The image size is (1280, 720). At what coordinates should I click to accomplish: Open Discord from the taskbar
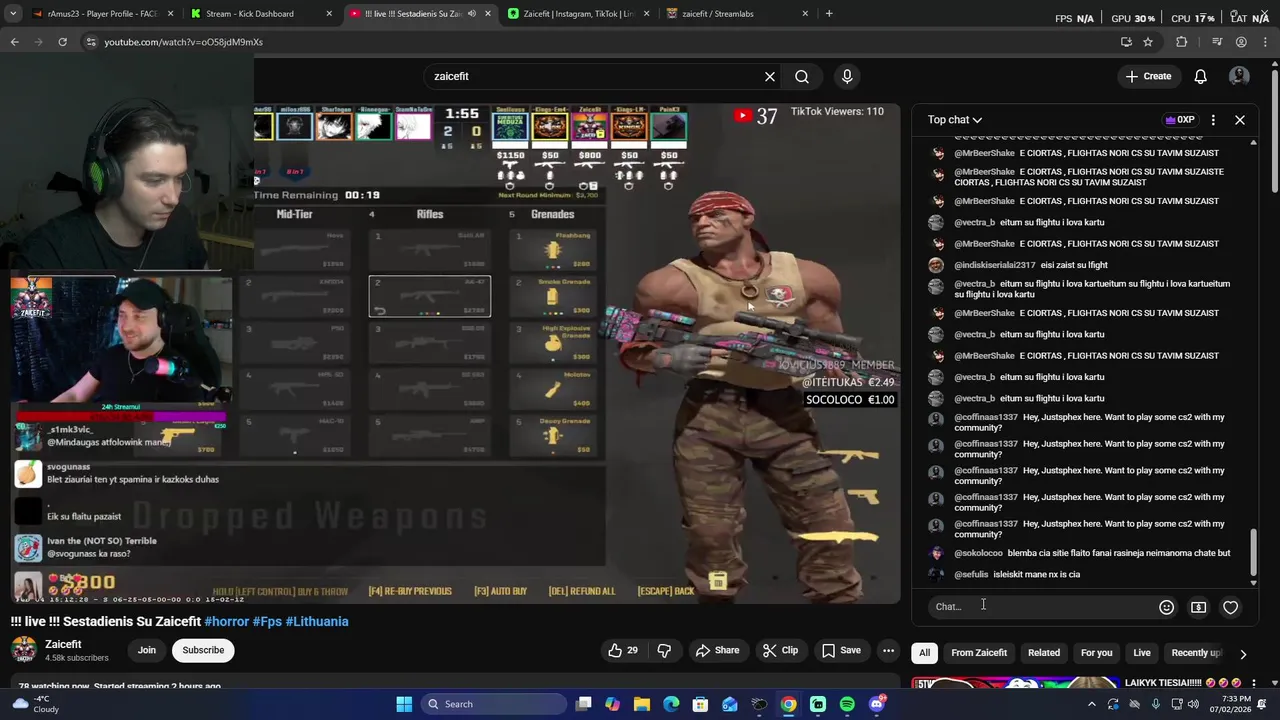coord(877,704)
